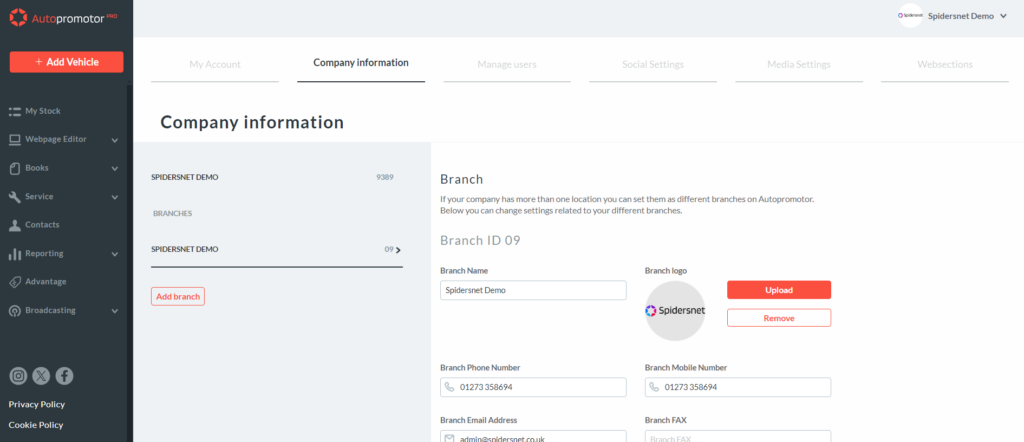The width and height of the screenshot is (1024, 442).
Task: Open the Facebook social icon
Action: coord(64,376)
